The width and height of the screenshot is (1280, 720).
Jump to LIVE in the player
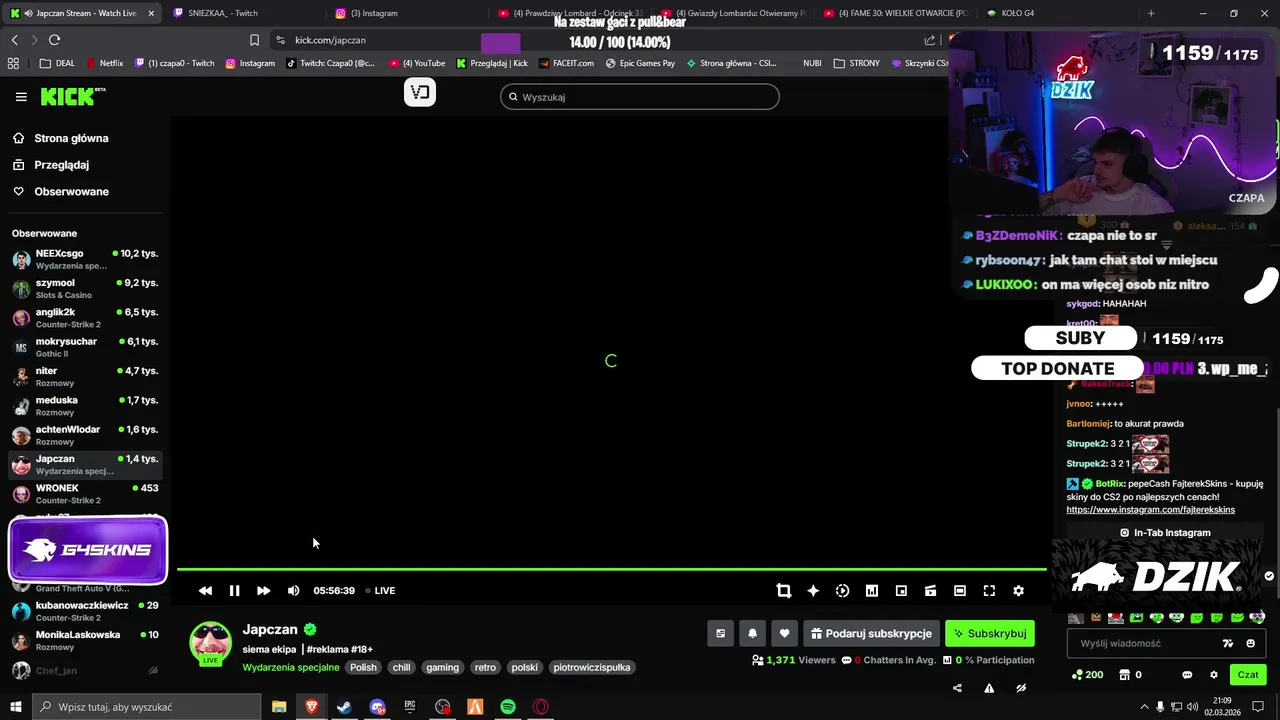380,591
